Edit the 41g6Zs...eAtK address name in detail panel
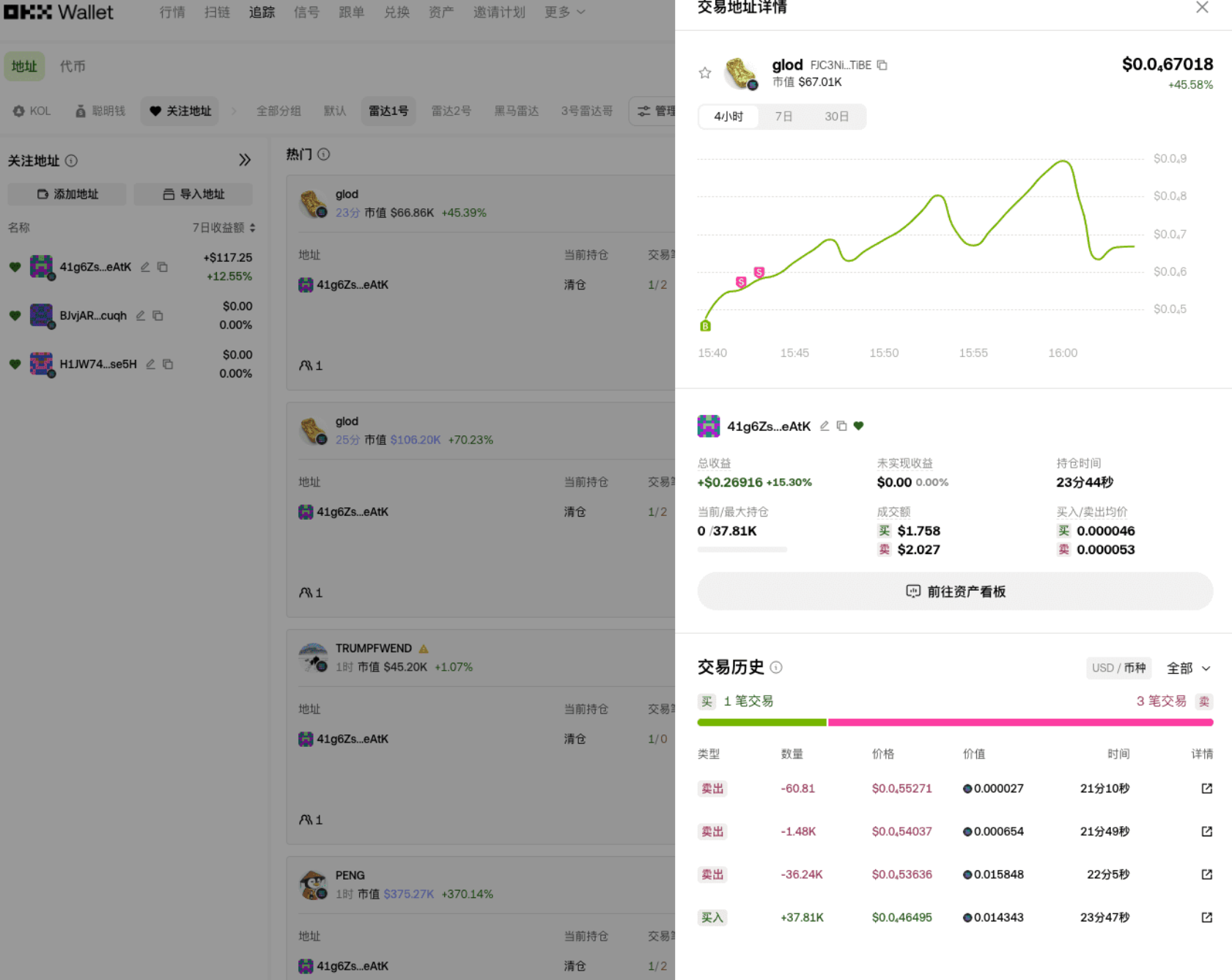 click(x=825, y=426)
